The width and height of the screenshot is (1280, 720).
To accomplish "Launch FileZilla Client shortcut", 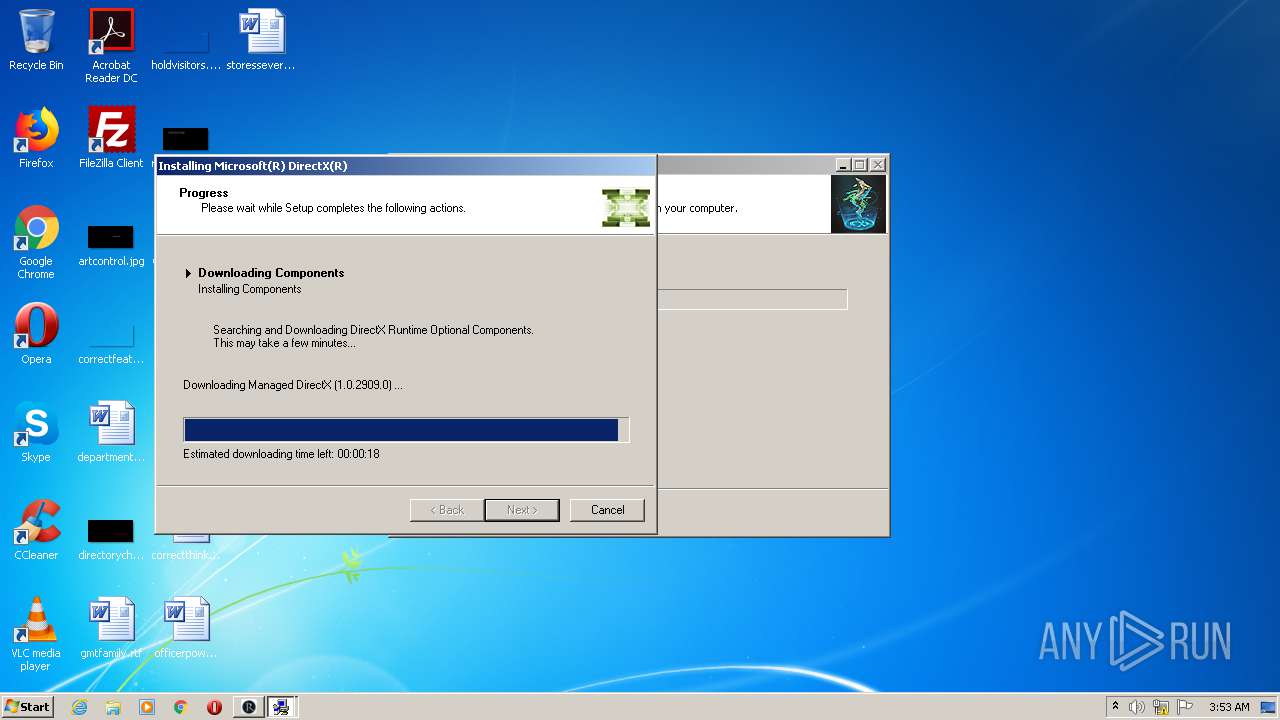I will point(111,138).
